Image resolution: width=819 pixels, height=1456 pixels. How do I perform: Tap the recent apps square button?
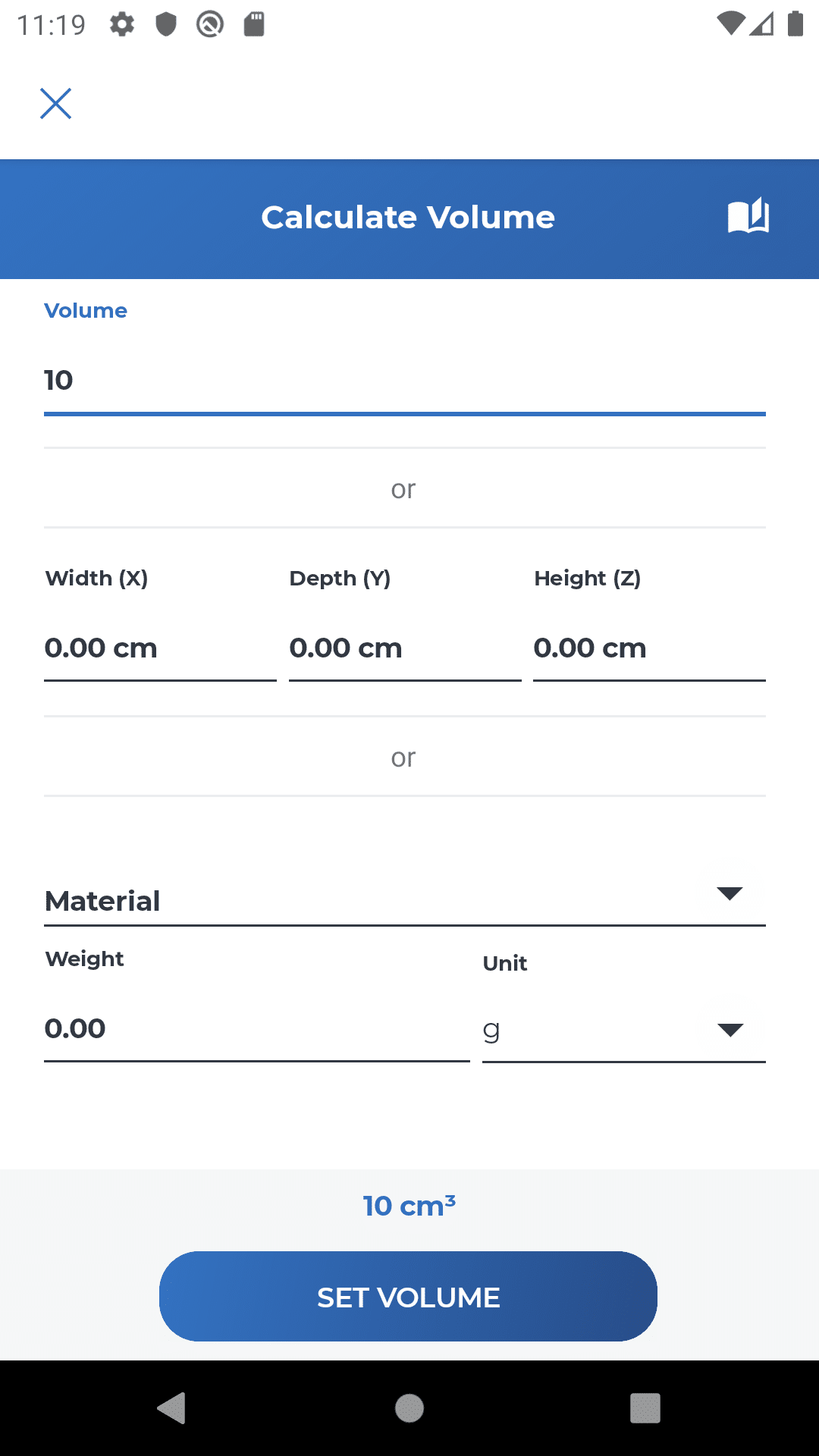coord(645,1408)
